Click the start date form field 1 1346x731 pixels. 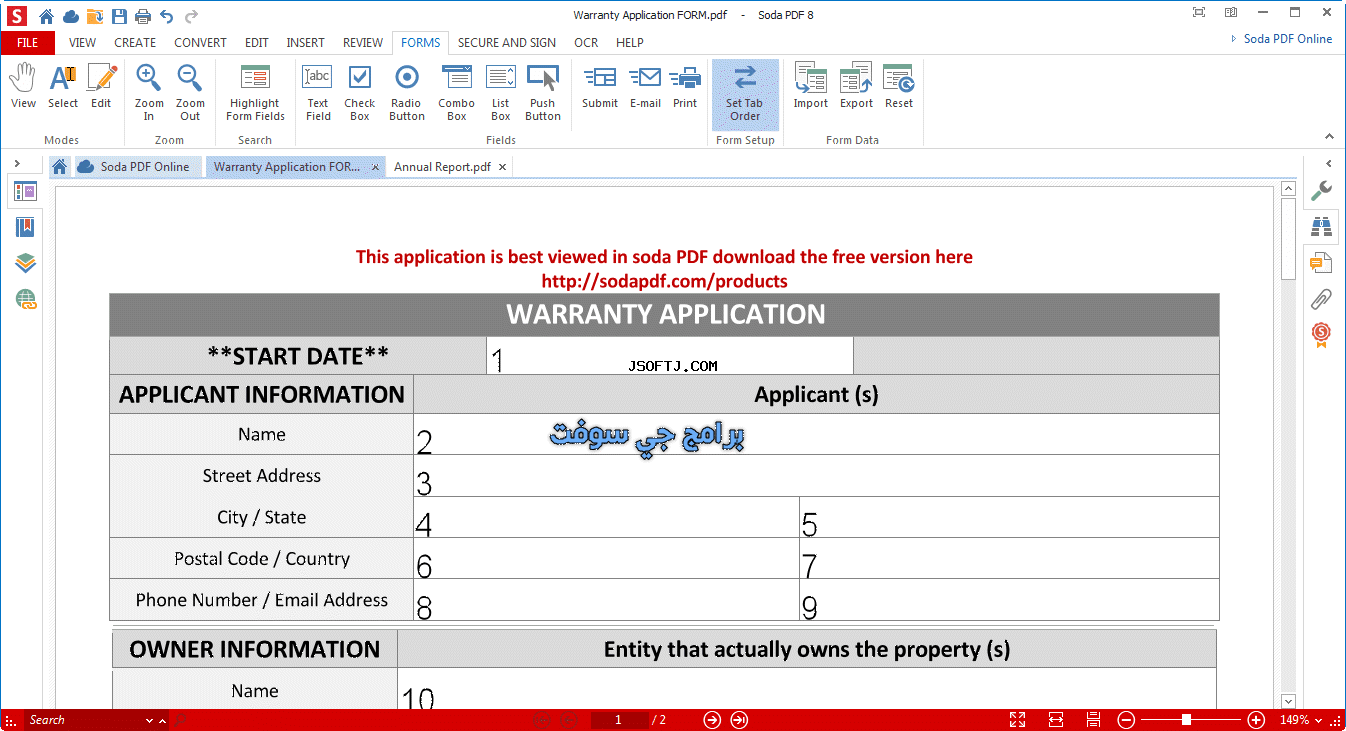[670, 356]
